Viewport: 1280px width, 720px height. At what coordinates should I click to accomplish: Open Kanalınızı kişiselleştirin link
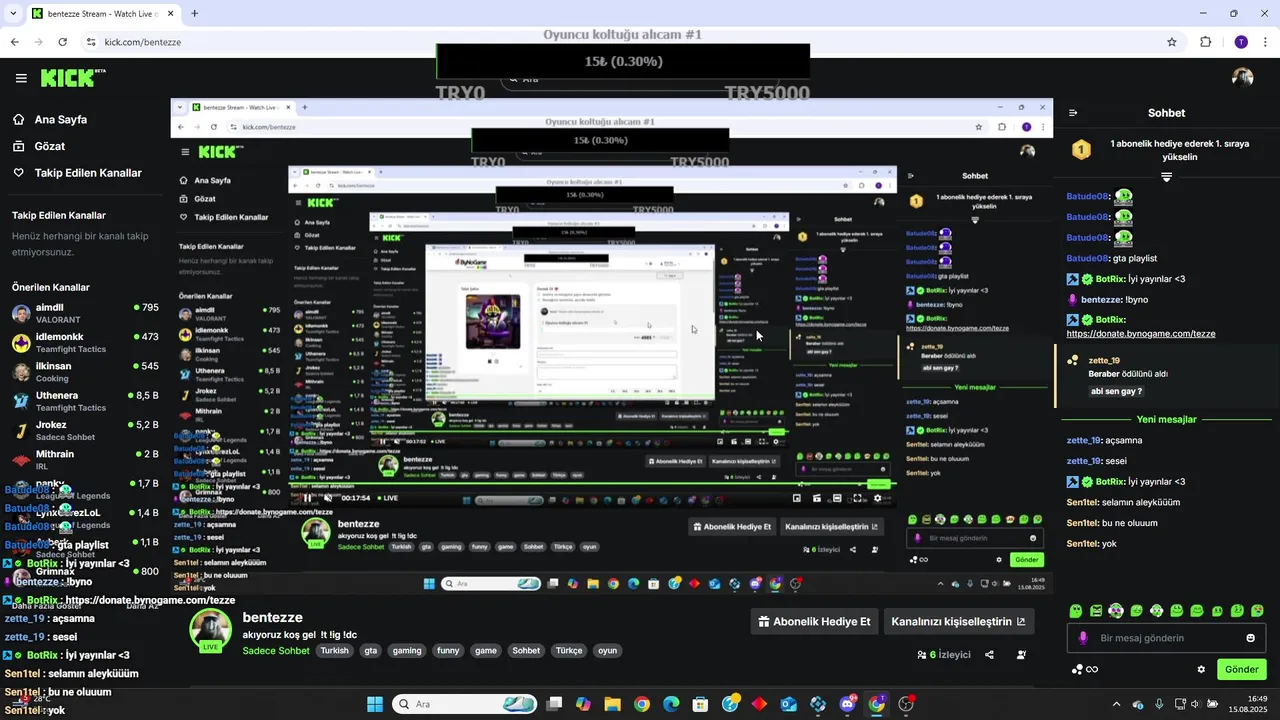tap(958, 621)
